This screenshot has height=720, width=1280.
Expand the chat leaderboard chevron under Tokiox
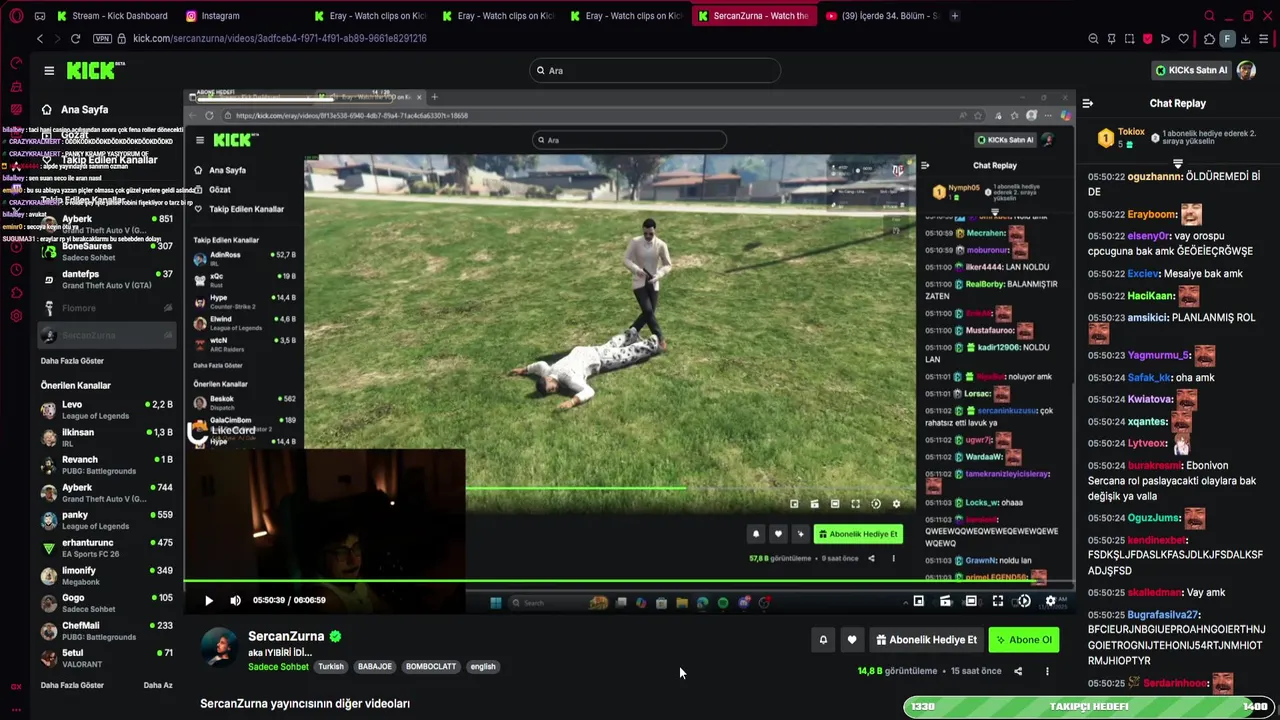click(x=1178, y=164)
